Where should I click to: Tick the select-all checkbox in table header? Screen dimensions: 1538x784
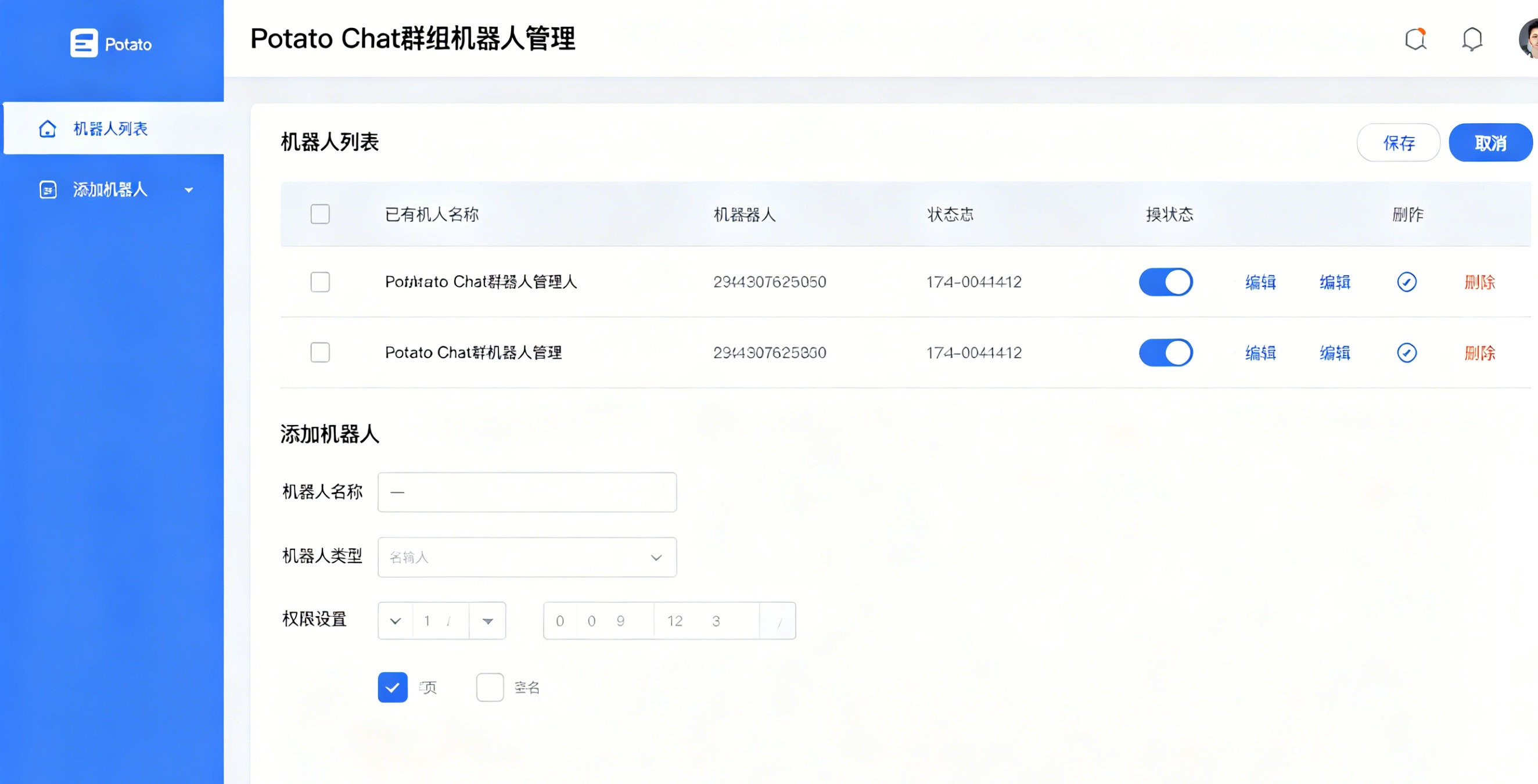point(320,214)
